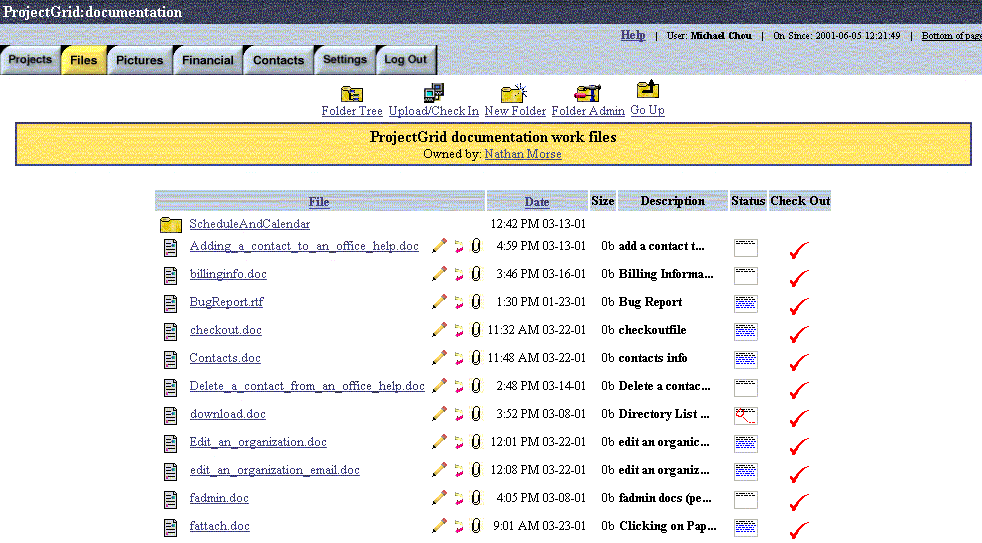
Task: Open the Contacts tab
Action: [x=278, y=60]
